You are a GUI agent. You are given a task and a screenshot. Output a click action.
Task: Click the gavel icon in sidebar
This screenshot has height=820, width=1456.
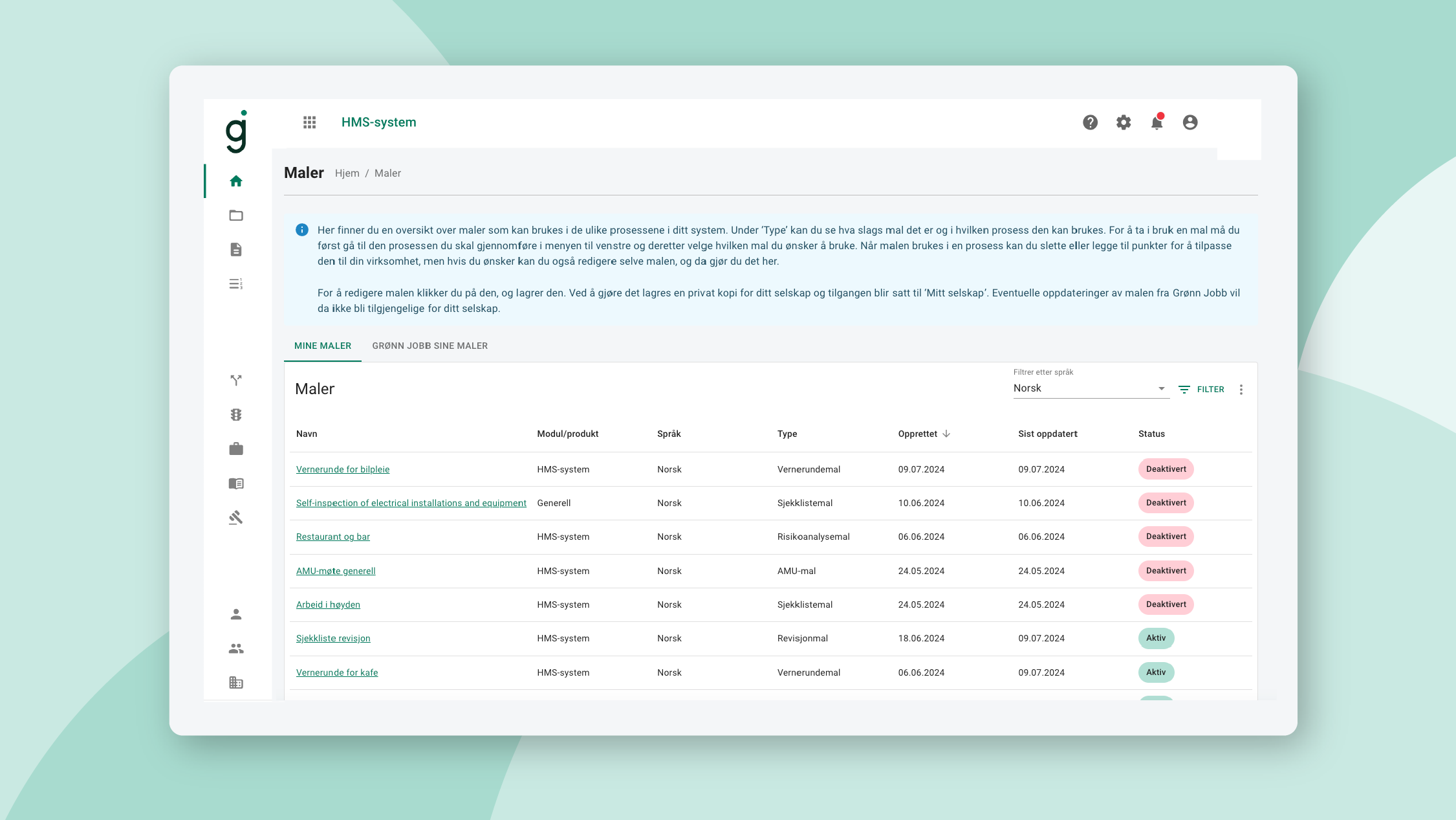236,518
